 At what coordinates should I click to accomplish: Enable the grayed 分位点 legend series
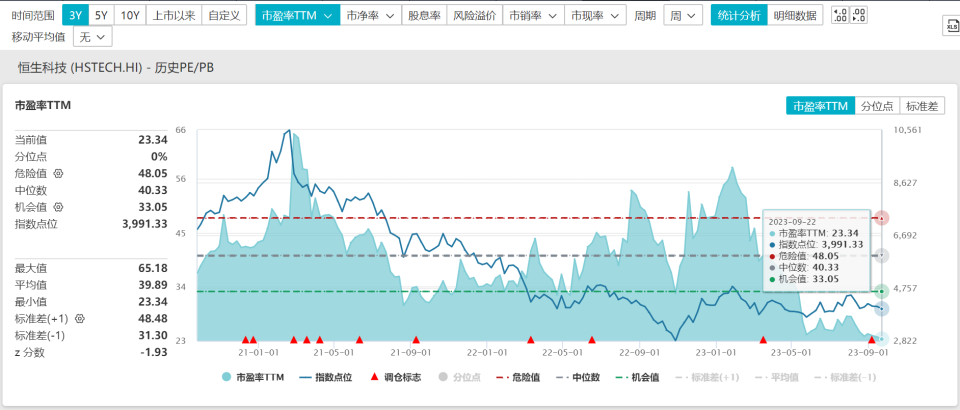(x=459, y=378)
